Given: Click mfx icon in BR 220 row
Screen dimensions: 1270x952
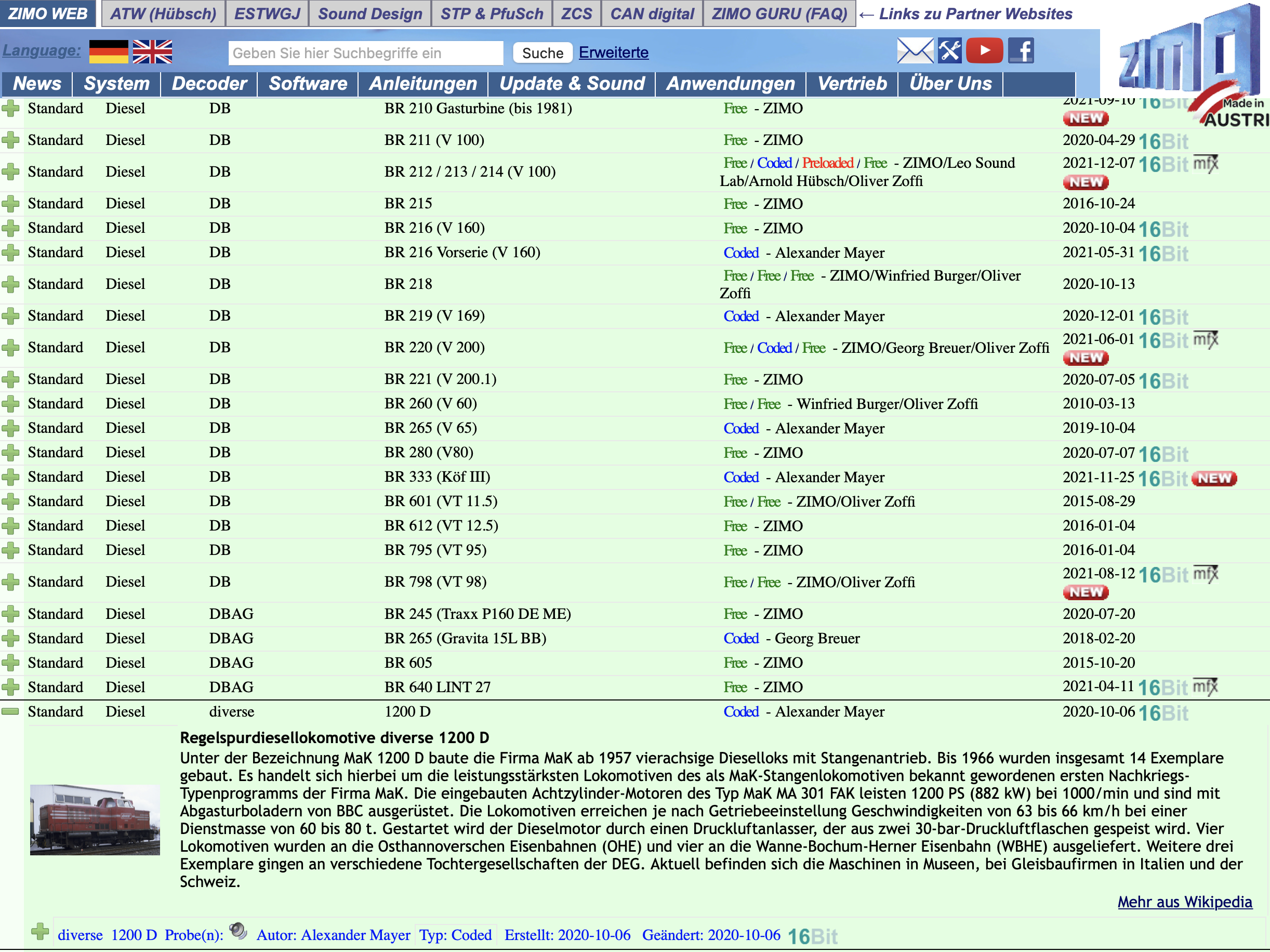Looking at the screenshot, I should pos(1205,339).
